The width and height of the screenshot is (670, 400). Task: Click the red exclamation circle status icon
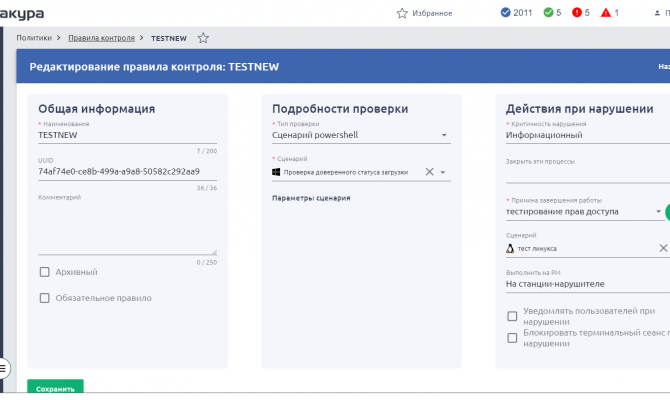576,13
